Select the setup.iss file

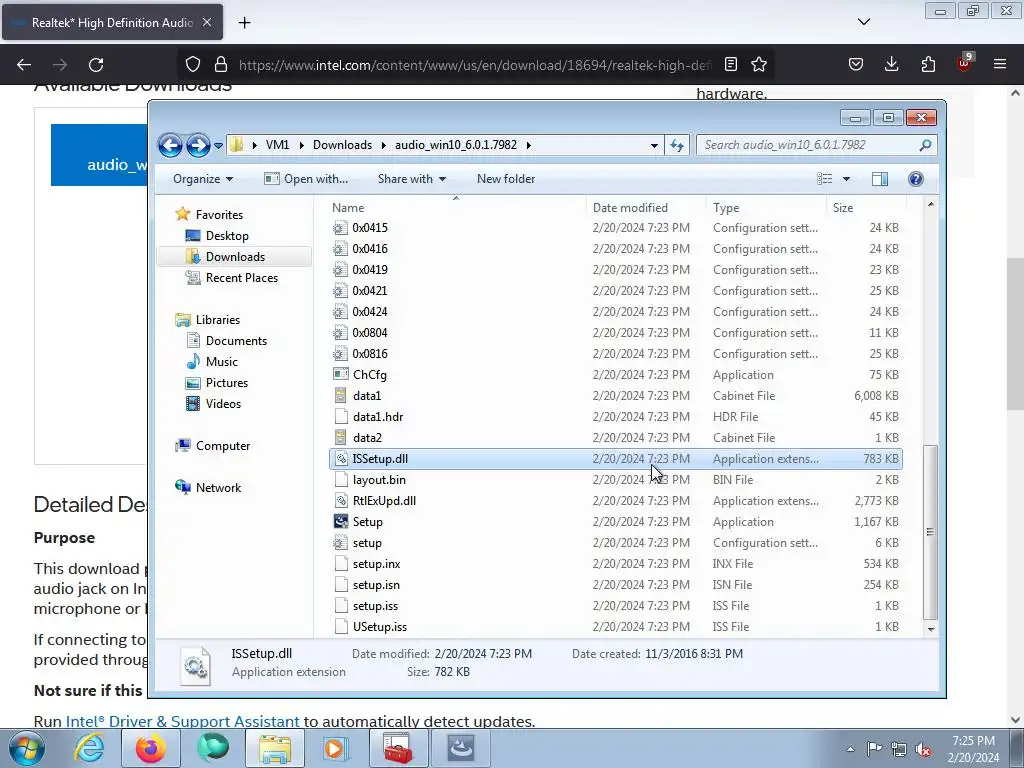click(x=616, y=606)
